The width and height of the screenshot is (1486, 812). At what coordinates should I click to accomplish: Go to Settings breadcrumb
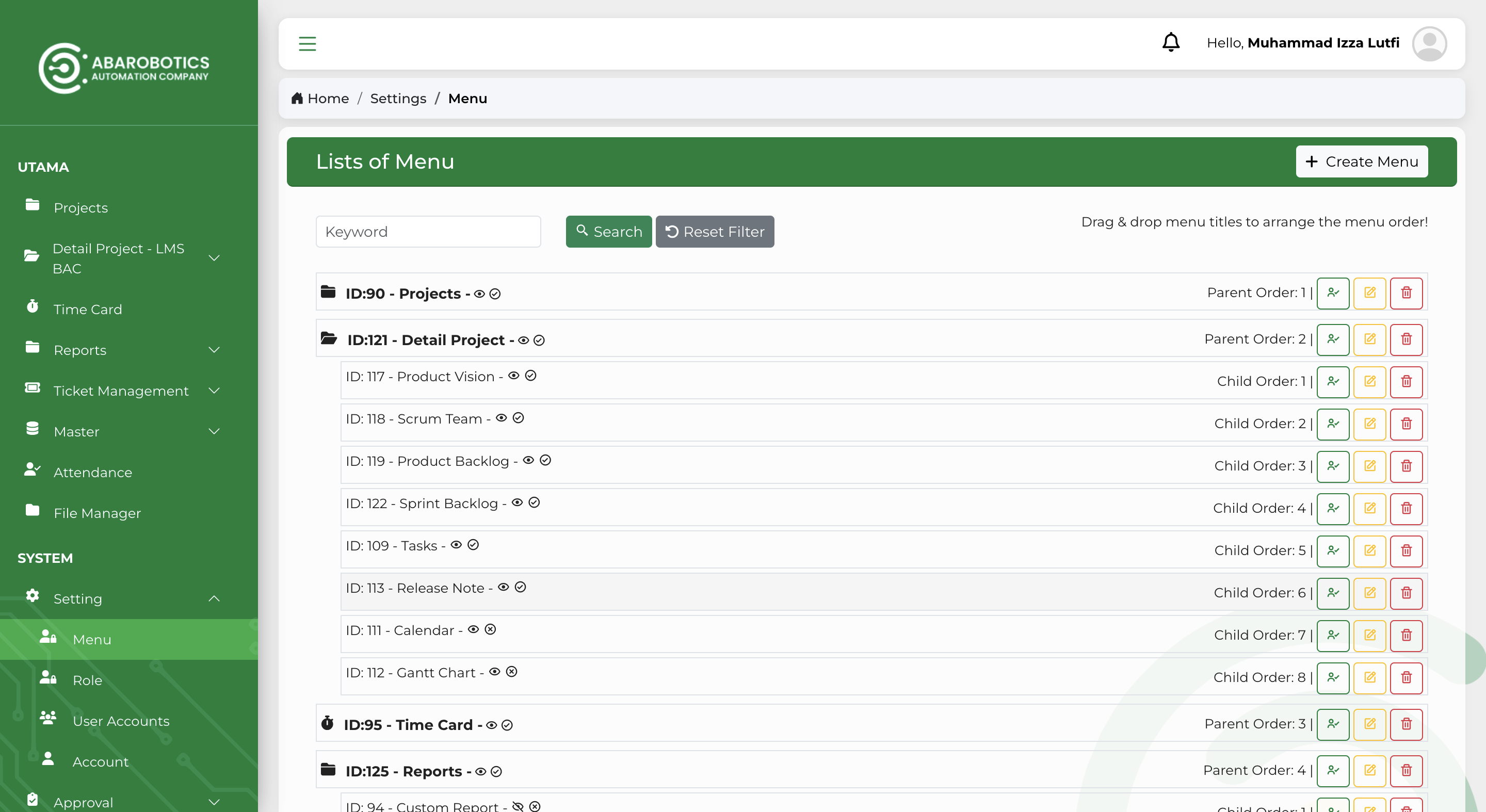[x=398, y=99]
